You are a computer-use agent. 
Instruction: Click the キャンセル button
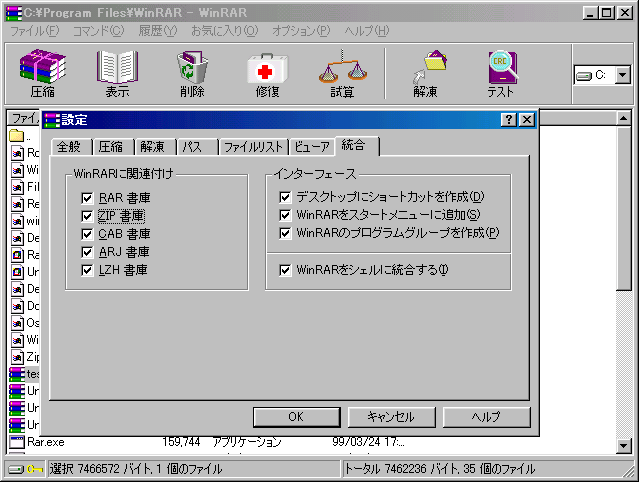(x=391, y=417)
